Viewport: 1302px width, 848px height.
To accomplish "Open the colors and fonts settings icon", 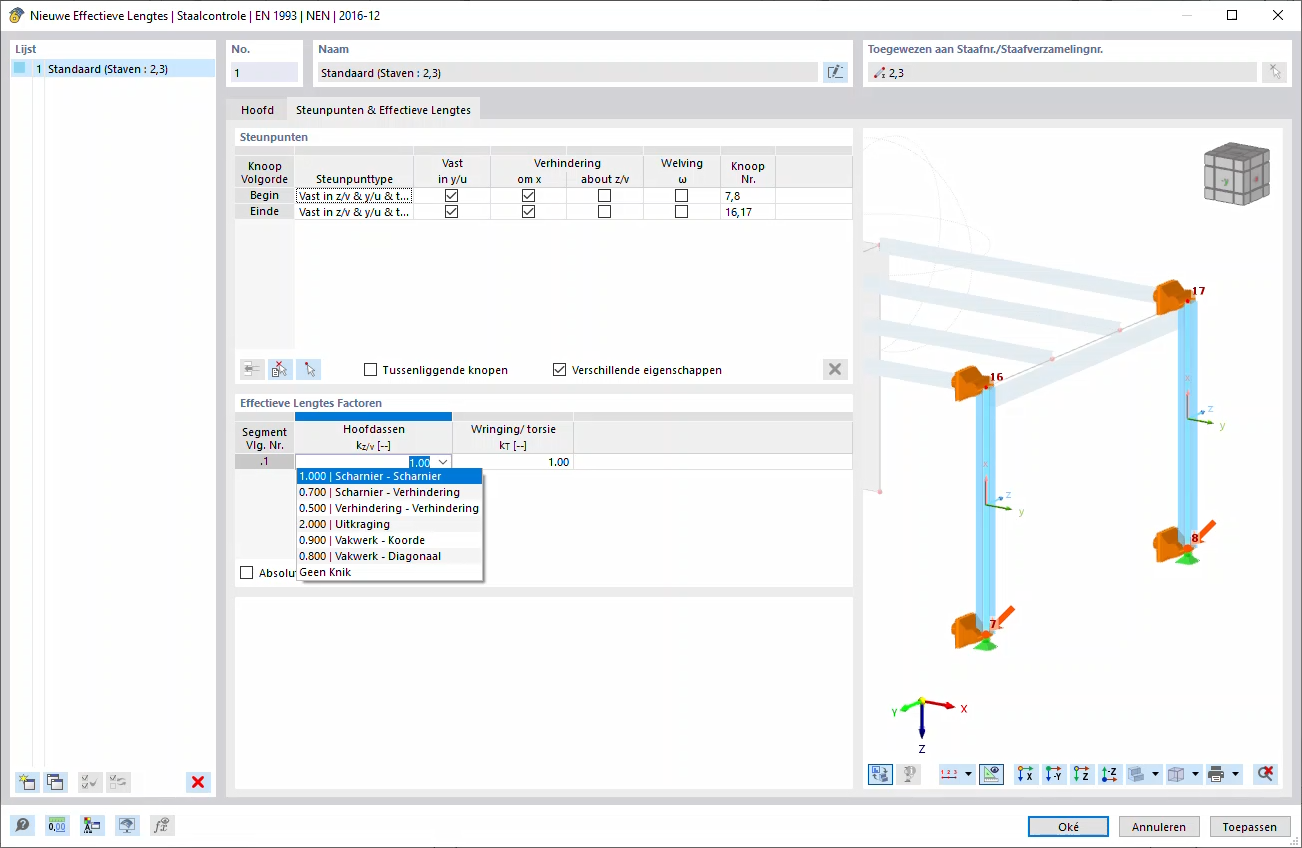I will 92,825.
